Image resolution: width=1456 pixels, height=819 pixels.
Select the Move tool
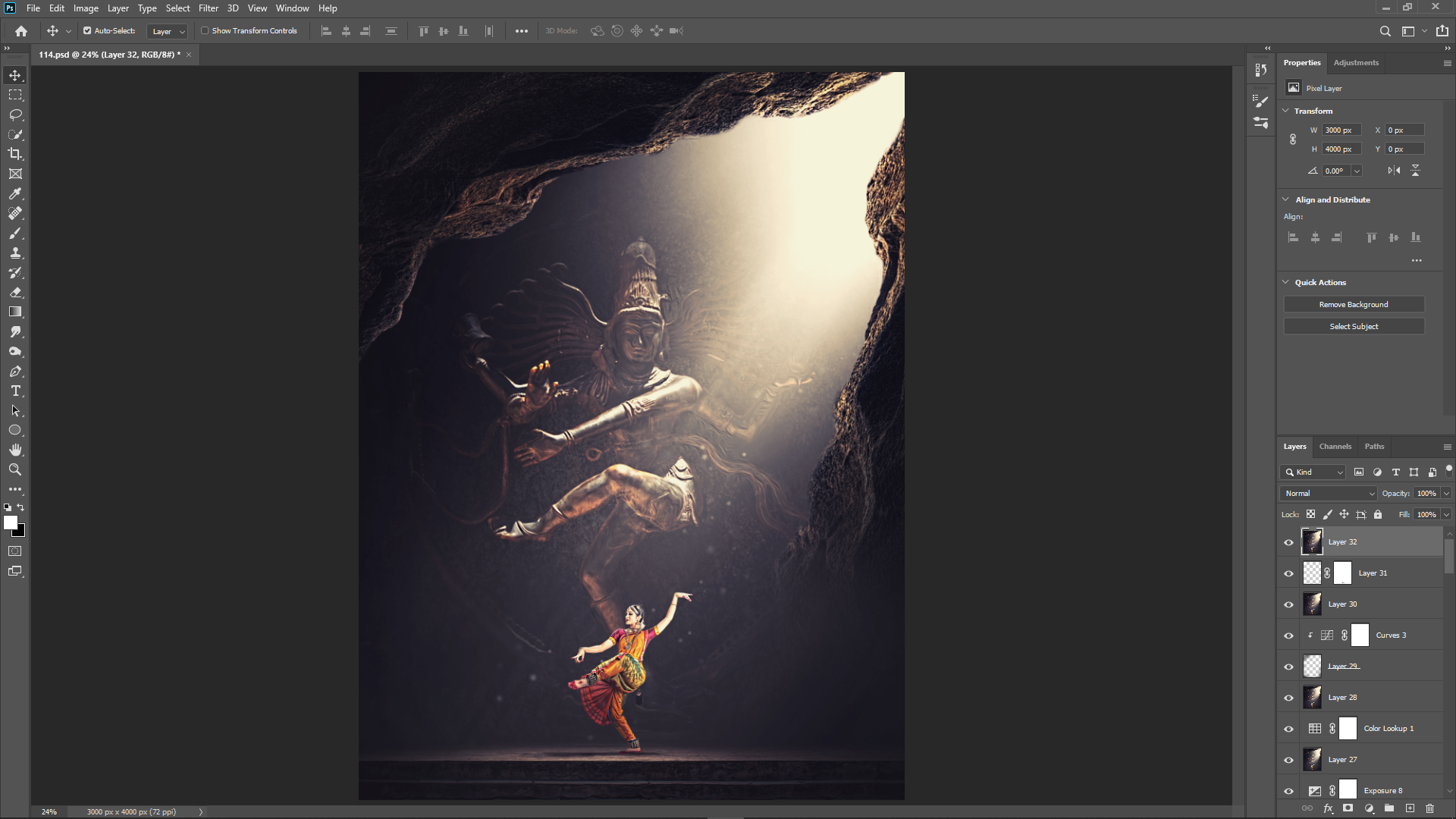(x=15, y=75)
